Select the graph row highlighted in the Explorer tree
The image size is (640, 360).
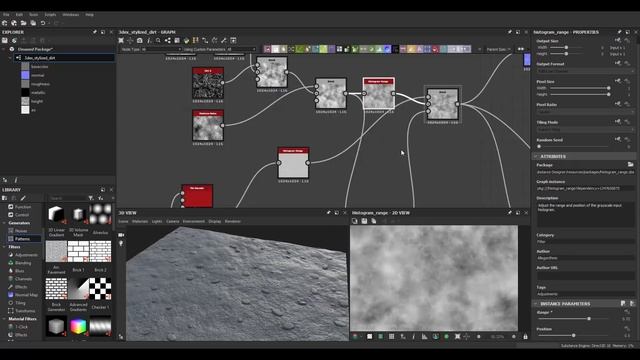(x=63, y=58)
